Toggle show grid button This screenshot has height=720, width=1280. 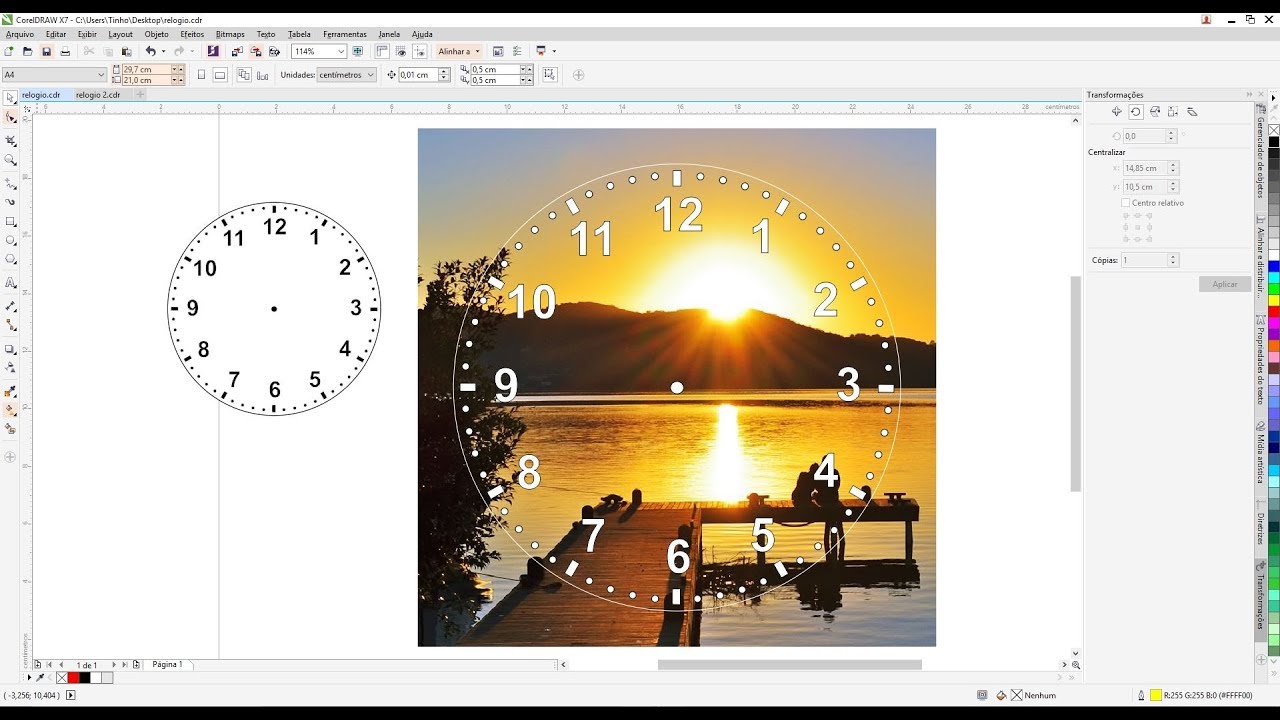401,51
